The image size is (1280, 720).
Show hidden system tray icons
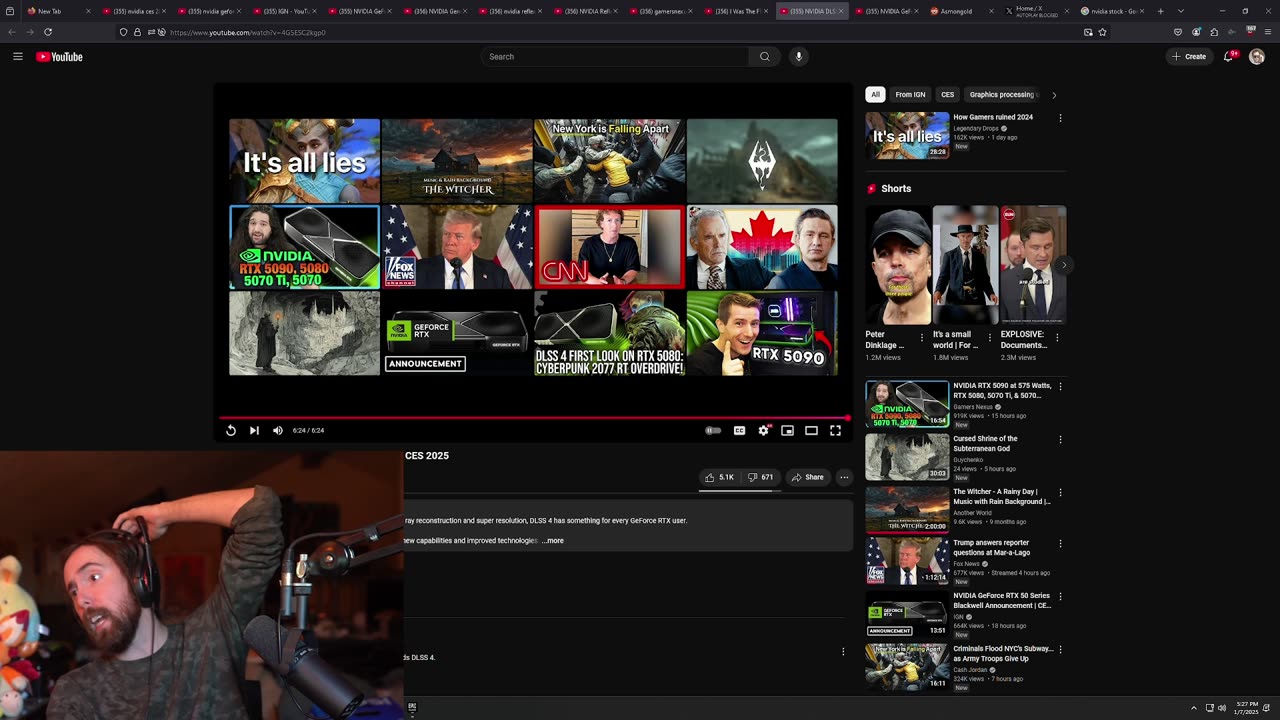point(1193,708)
